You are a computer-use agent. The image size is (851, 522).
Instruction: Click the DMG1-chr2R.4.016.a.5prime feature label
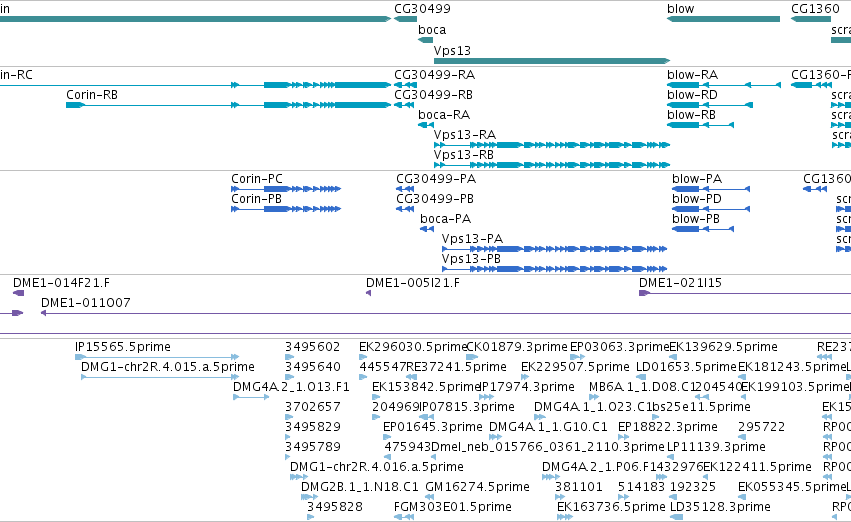377,467
